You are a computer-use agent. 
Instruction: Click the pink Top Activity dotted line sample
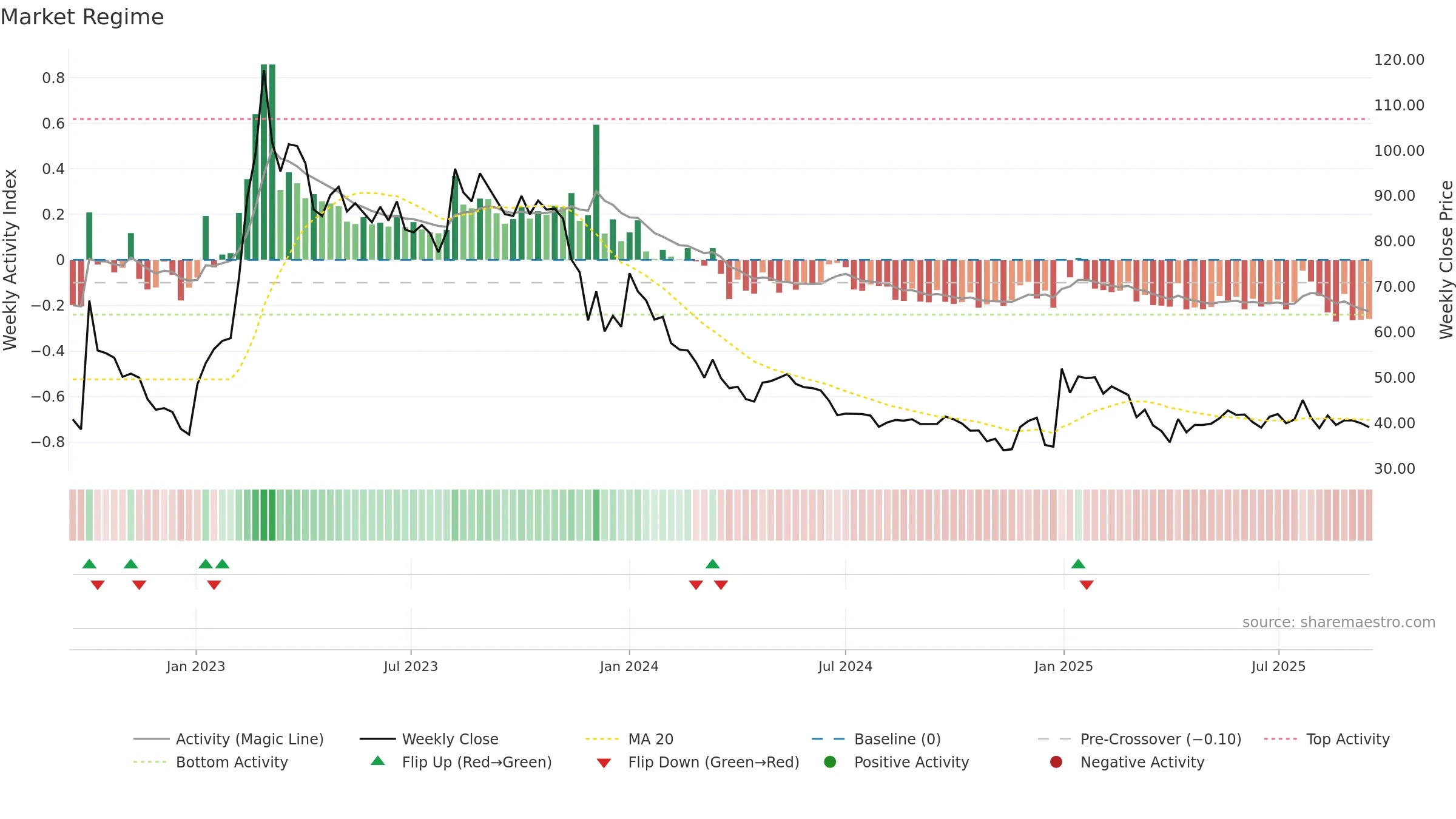(1281, 739)
